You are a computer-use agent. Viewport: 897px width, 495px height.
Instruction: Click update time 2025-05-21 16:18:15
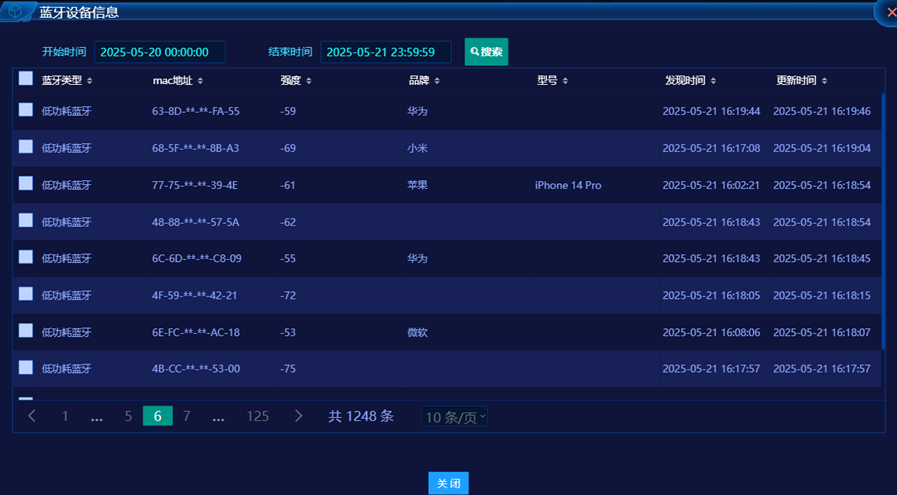pos(822,296)
